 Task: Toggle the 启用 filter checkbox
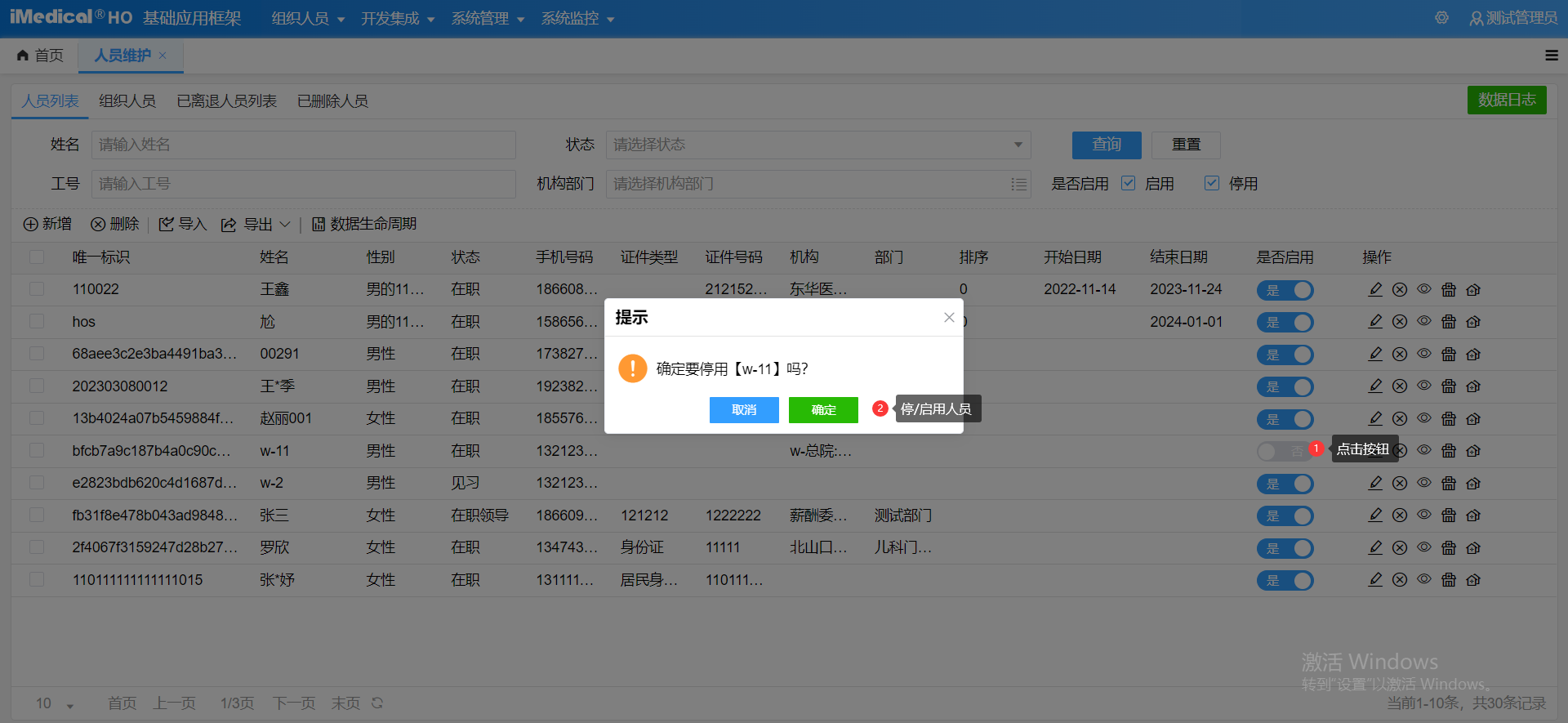click(x=1129, y=183)
